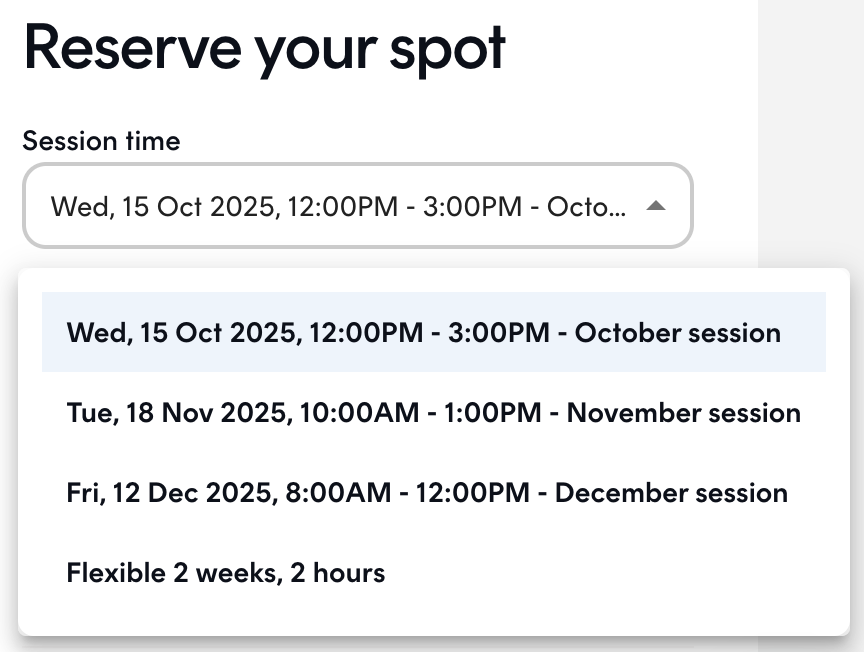Viewport: 864px width, 652px height.
Task: Pick the December session option
Action: pyautogui.click(x=434, y=492)
